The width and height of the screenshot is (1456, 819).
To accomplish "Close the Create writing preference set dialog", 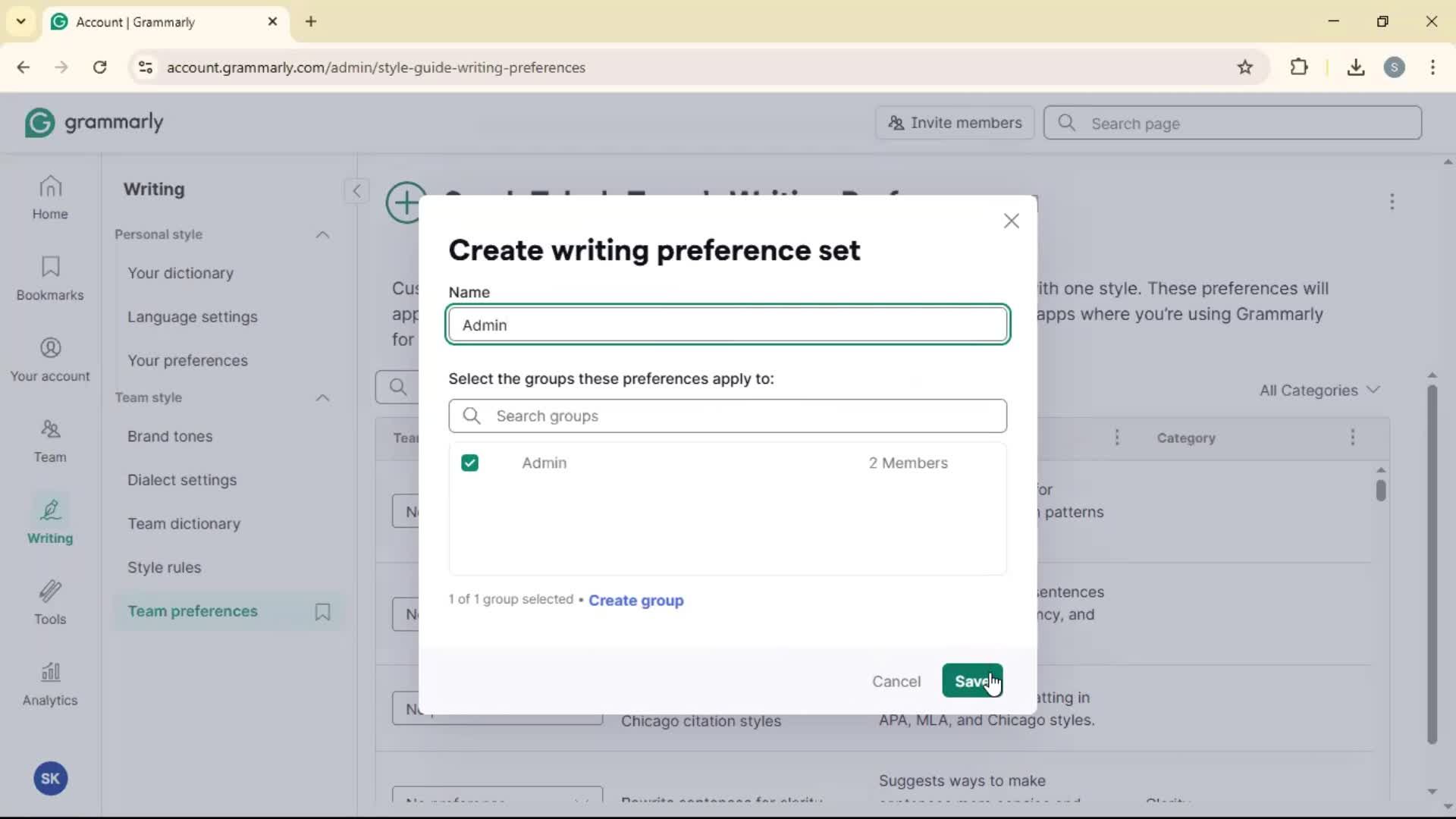I will [x=1011, y=221].
